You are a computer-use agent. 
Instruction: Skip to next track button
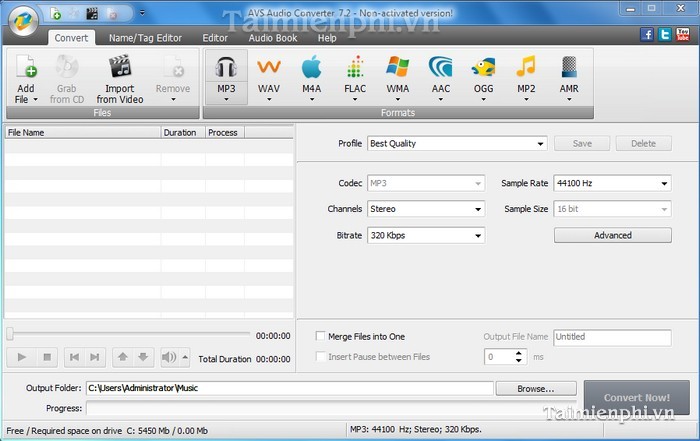click(95, 357)
